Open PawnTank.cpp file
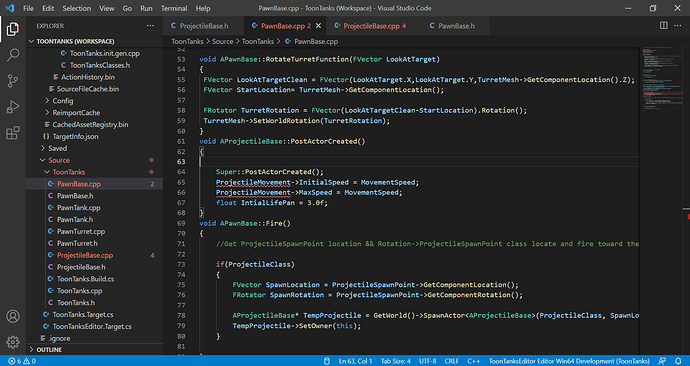The image size is (690, 366). [78, 208]
